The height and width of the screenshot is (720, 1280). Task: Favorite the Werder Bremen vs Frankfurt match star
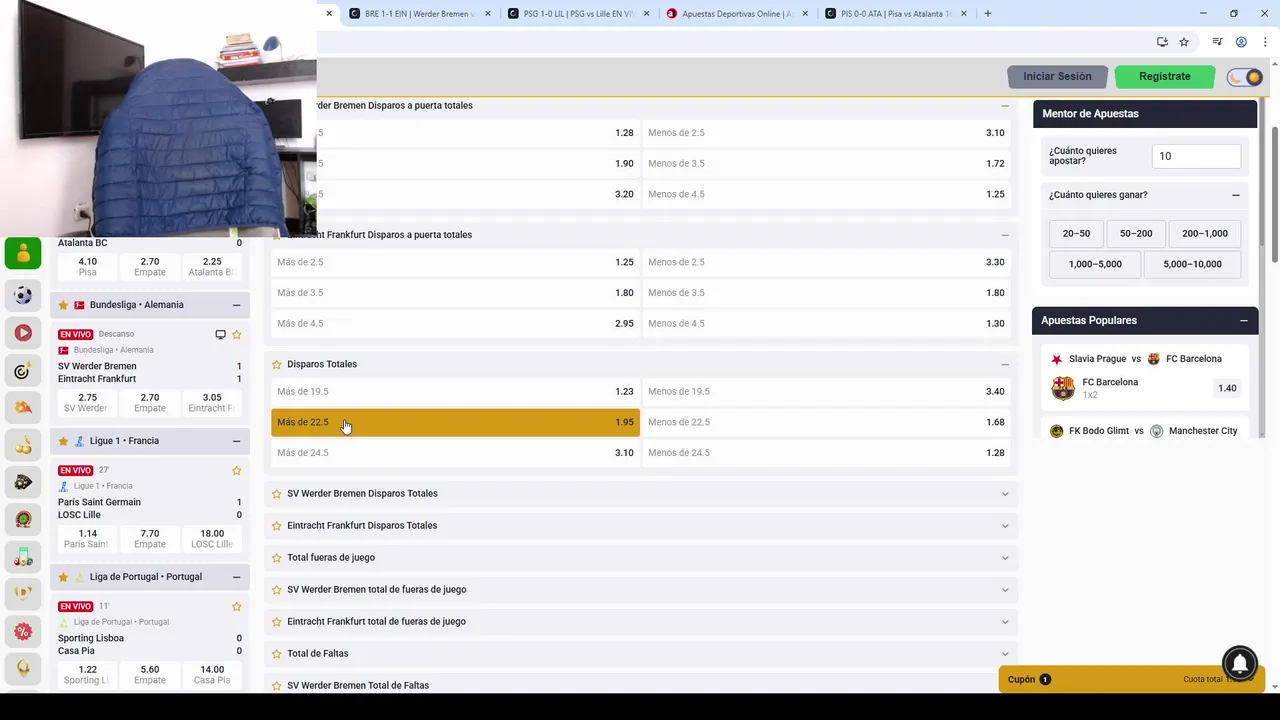tap(236, 334)
